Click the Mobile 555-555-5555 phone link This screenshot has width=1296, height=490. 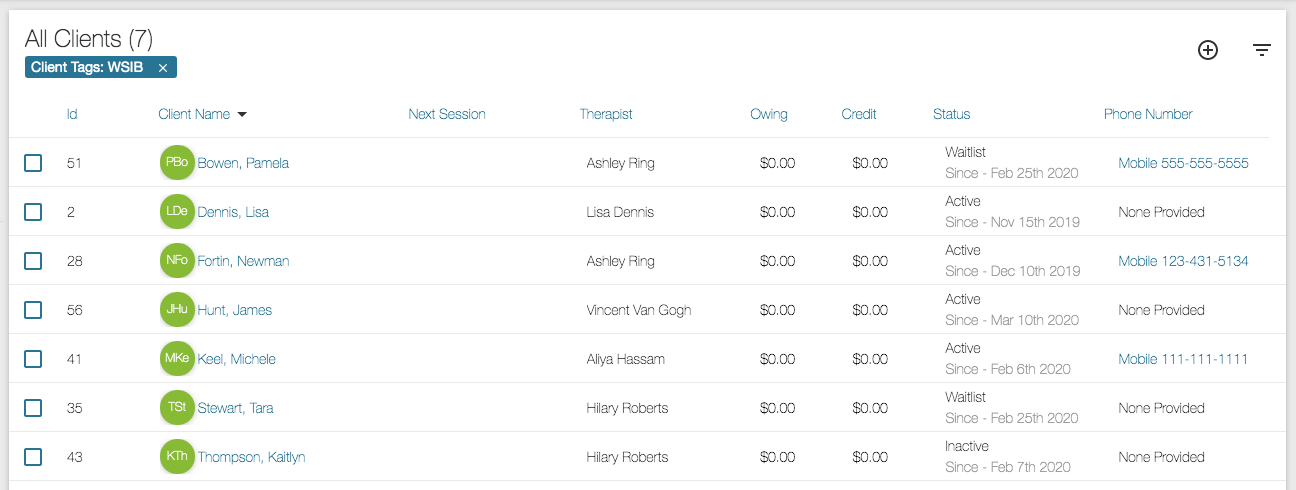(1183, 163)
